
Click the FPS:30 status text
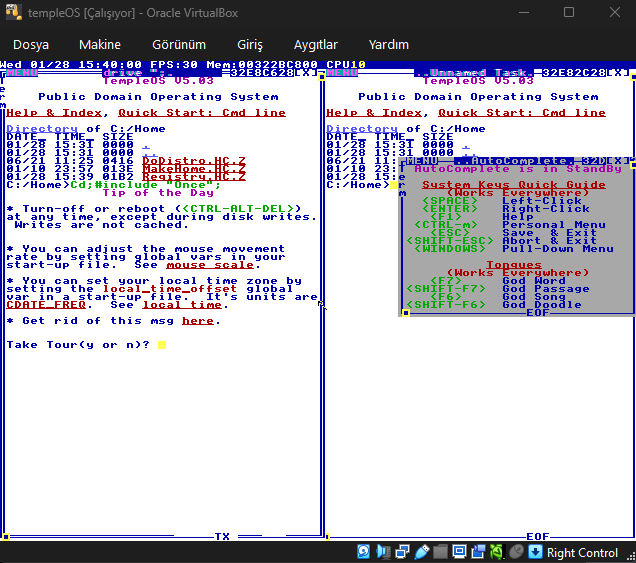click(174, 65)
